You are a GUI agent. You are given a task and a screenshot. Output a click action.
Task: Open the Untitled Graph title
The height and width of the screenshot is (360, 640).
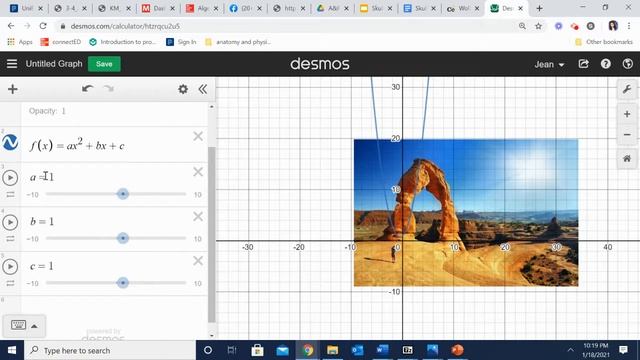(54, 64)
